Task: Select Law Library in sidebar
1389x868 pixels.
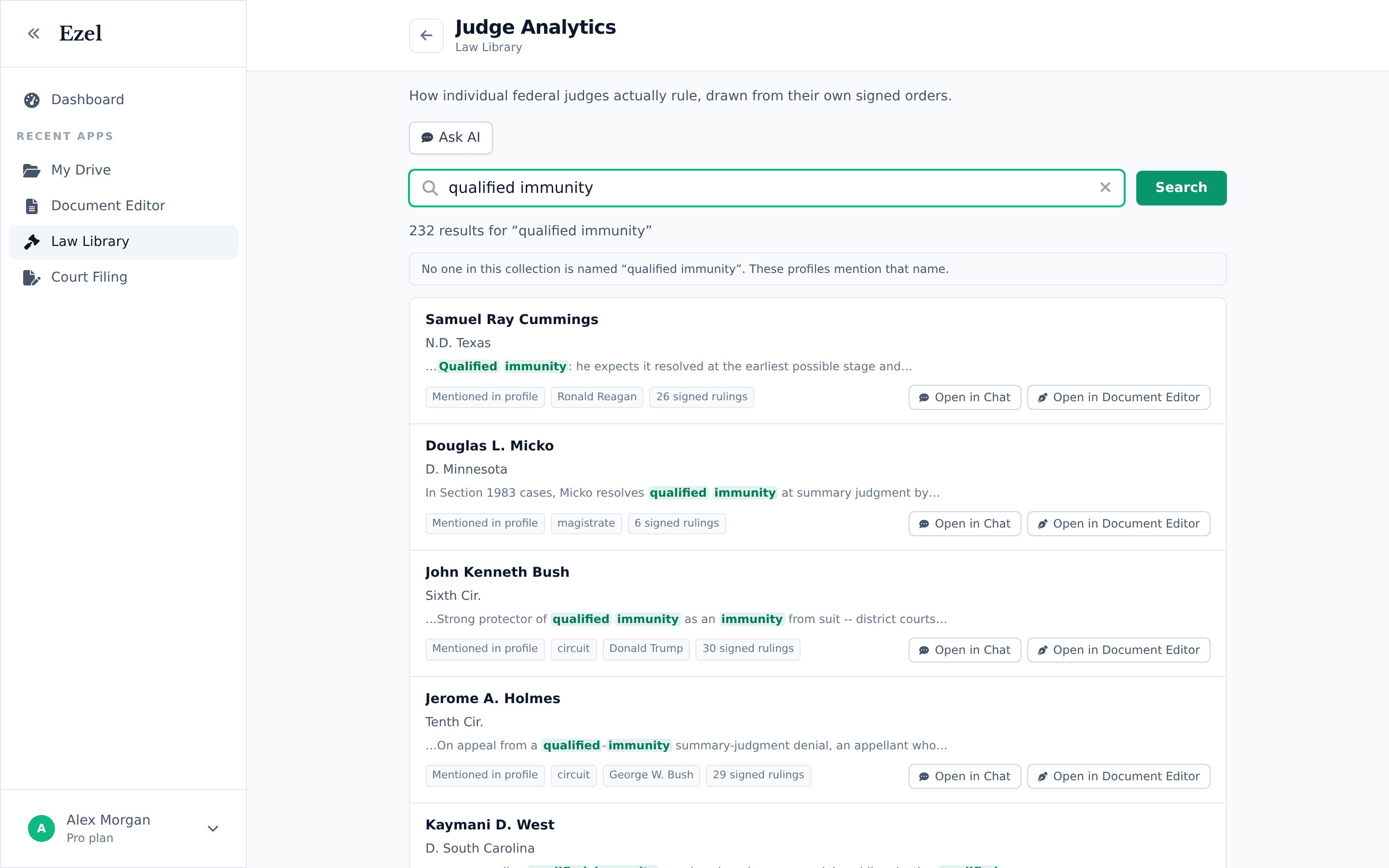Action: click(x=123, y=242)
